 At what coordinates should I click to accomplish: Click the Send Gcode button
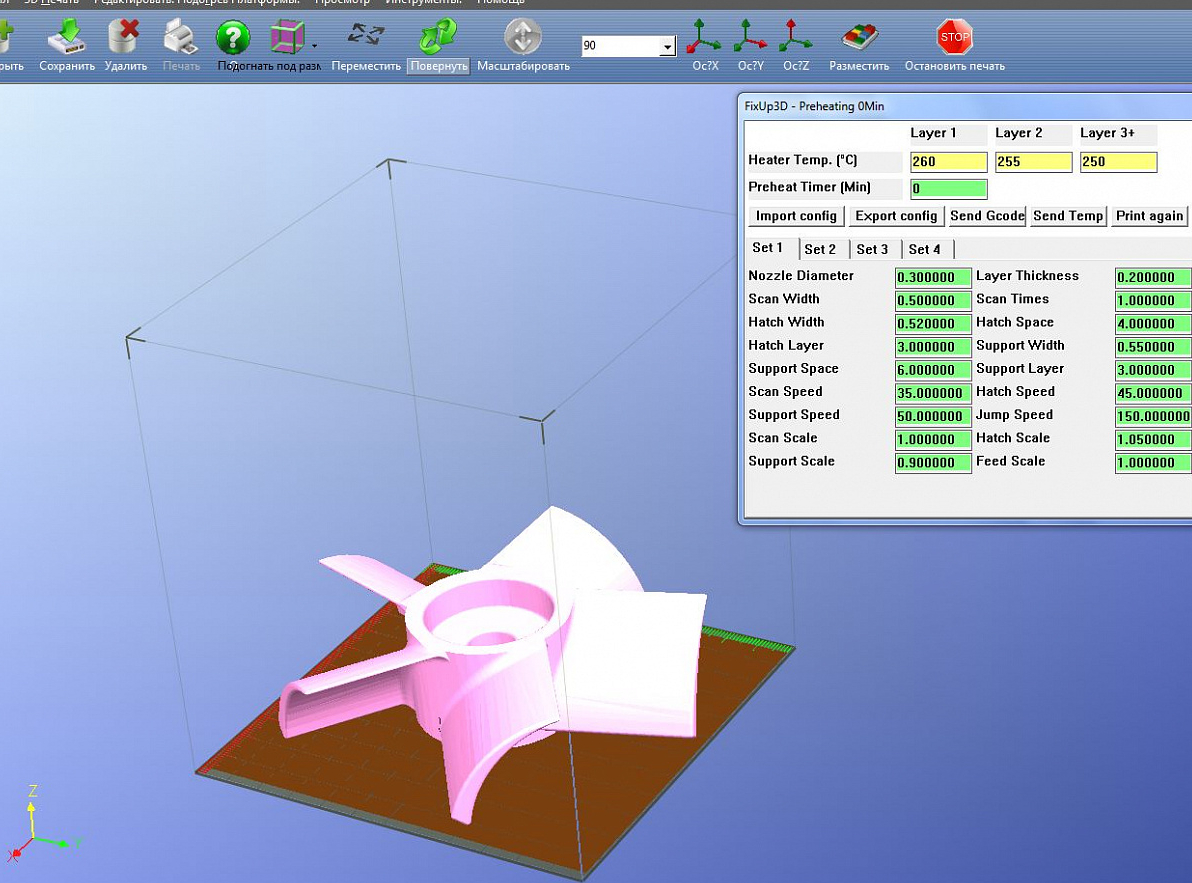coord(988,216)
